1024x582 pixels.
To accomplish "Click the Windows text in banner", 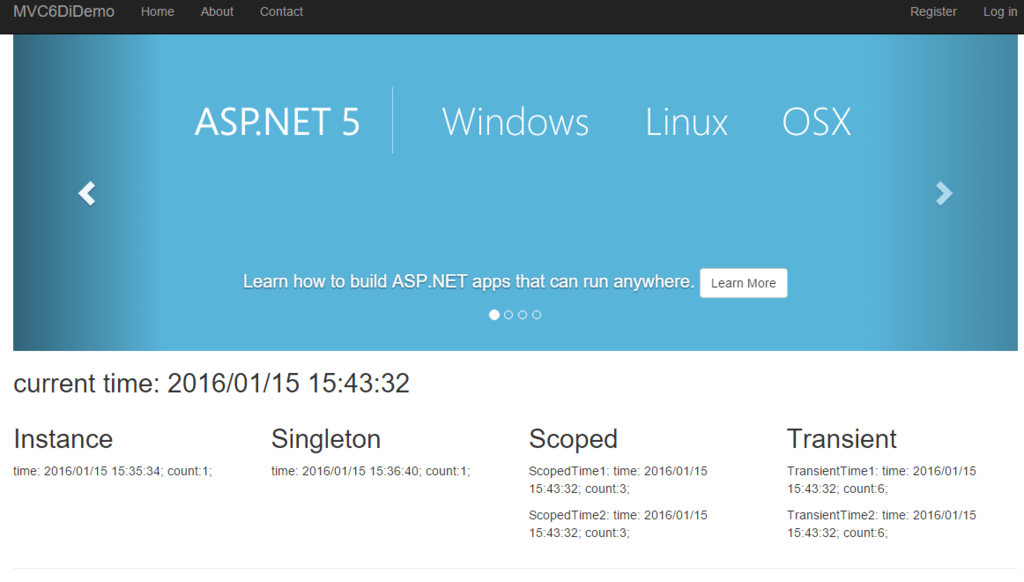I will (x=515, y=121).
